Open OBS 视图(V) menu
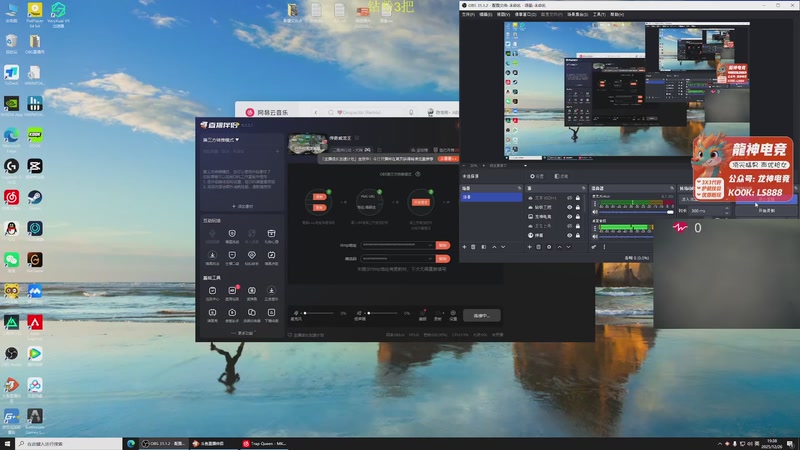The width and height of the screenshot is (800, 450). click(504, 14)
